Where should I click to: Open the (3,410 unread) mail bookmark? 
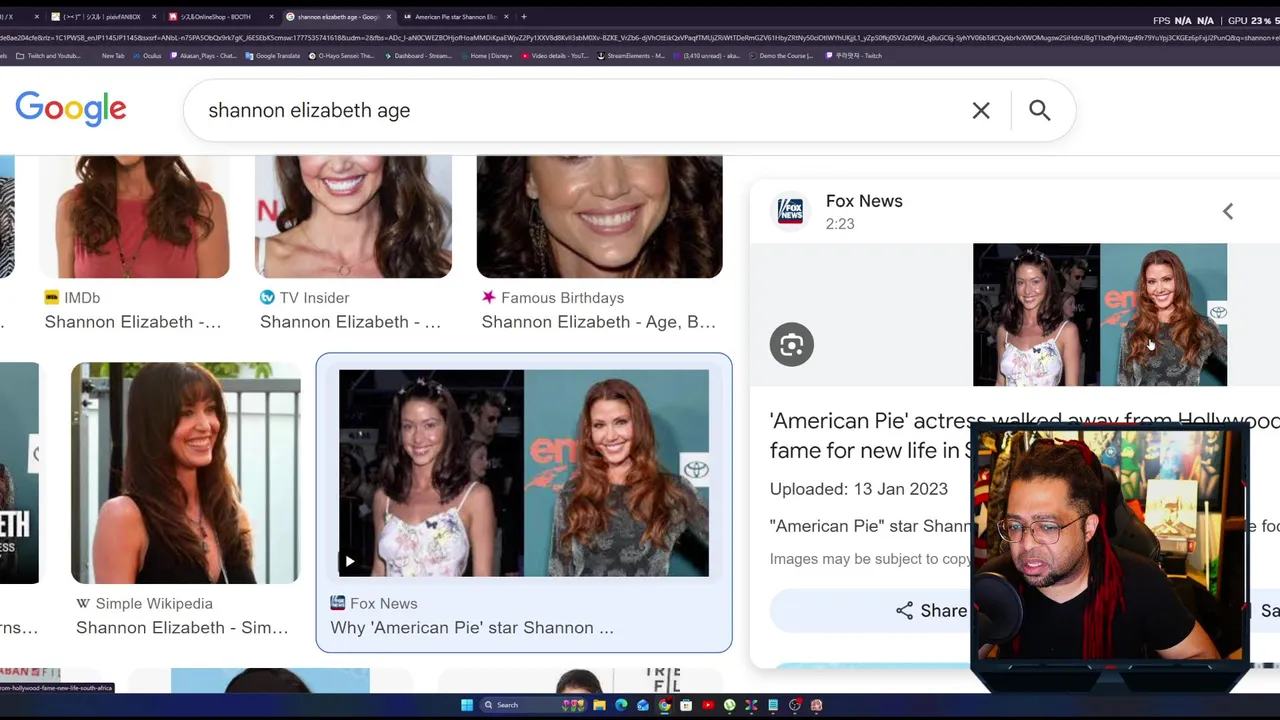706,56
